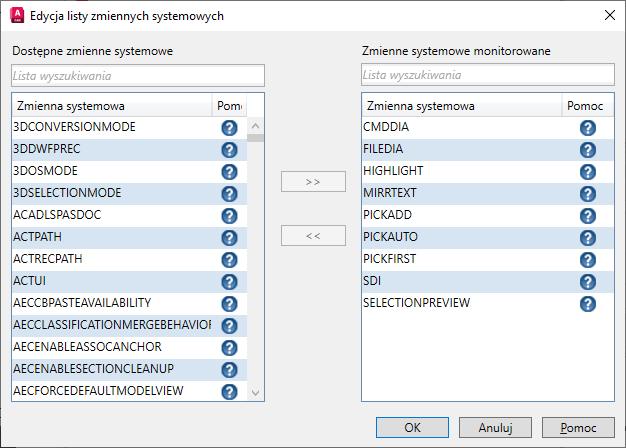626x448 pixels.
Task: Confirm the dialog with OK
Action: [413, 428]
